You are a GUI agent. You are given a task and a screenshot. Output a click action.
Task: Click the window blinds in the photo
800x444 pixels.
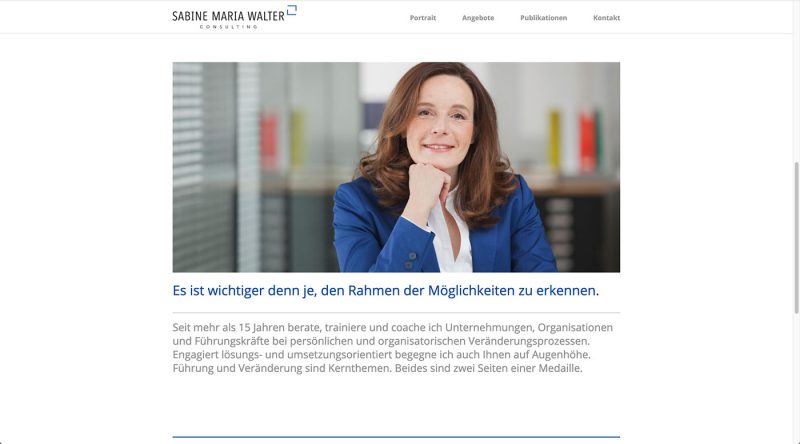click(x=203, y=167)
